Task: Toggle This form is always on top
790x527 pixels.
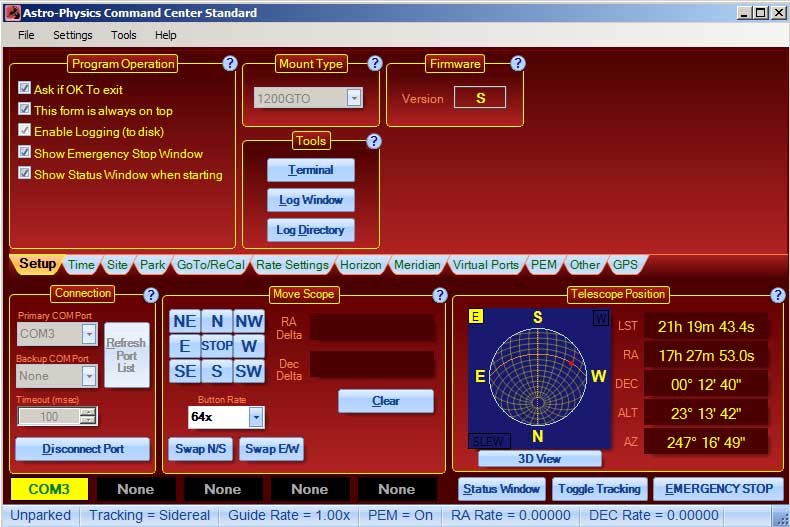Action: click(x=24, y=109)
